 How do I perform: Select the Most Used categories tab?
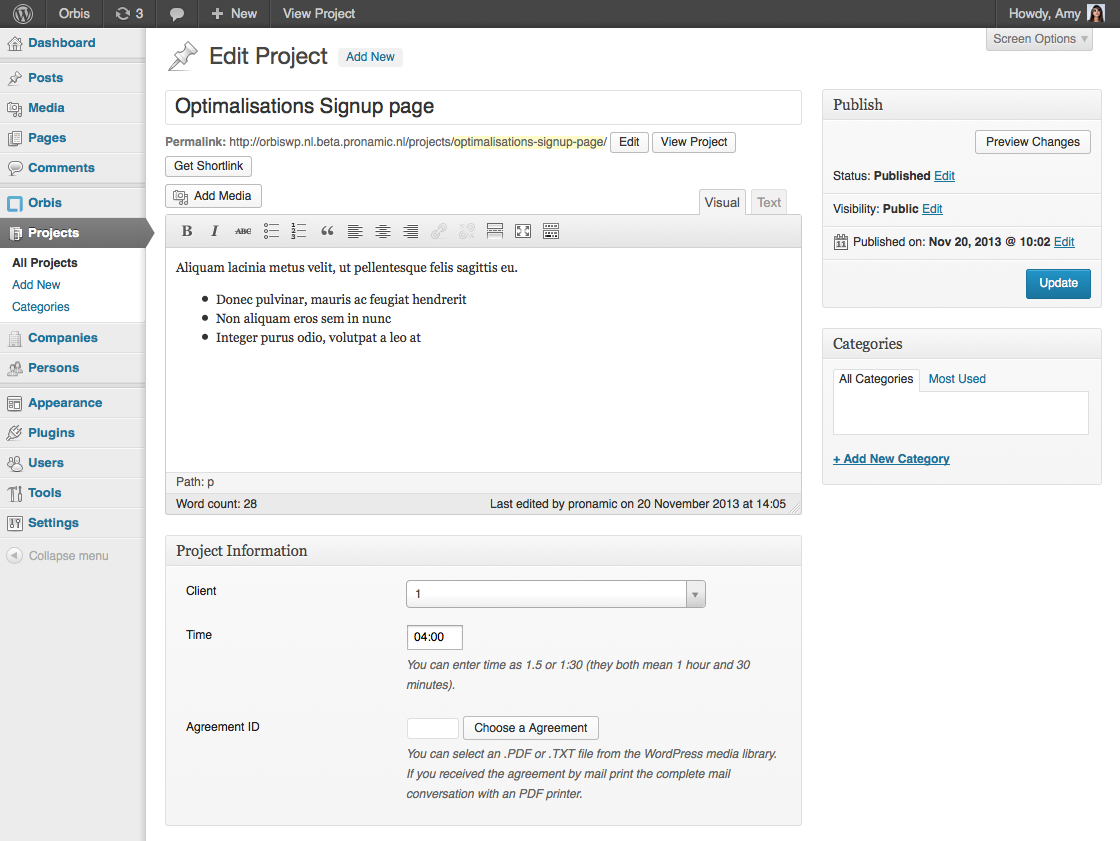957,379
